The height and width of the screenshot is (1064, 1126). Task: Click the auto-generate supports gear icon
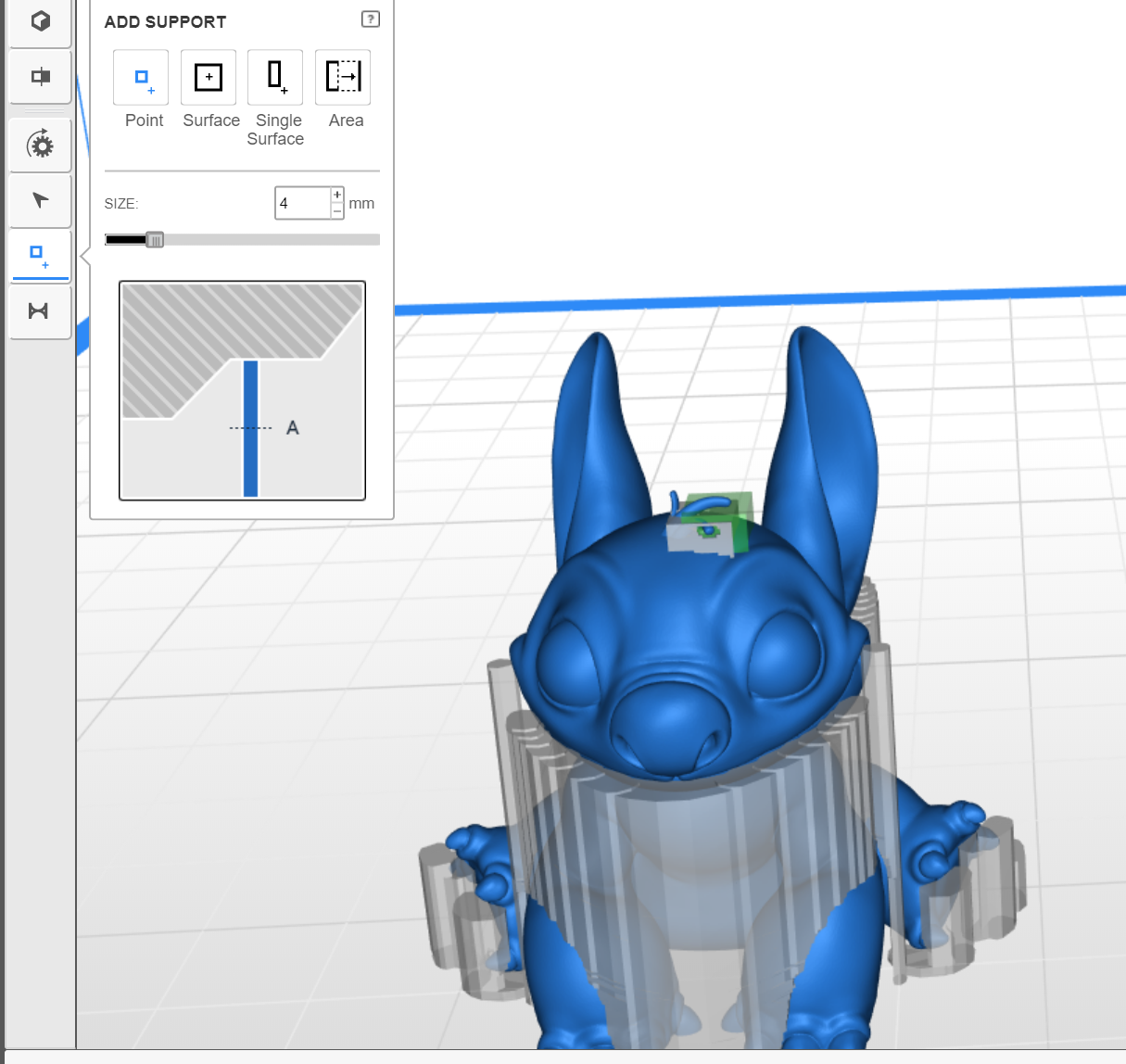[40, 145]
